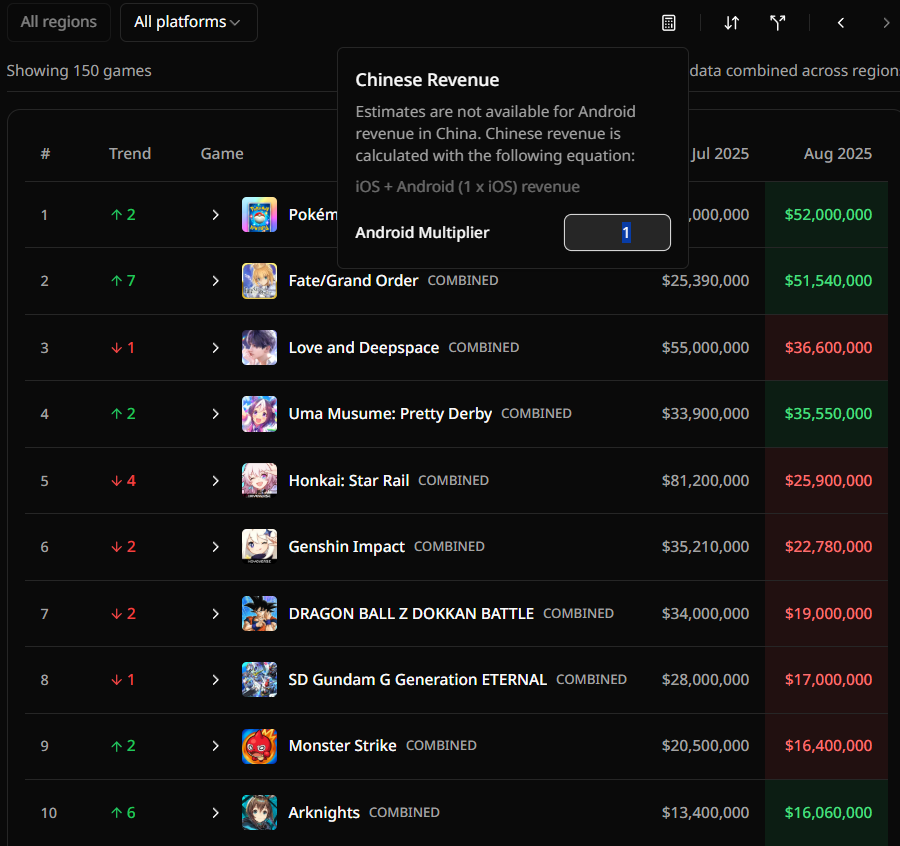Go to next month with right chevron
The width and height of the screenshot is (900, 846).
pos(886,23)
